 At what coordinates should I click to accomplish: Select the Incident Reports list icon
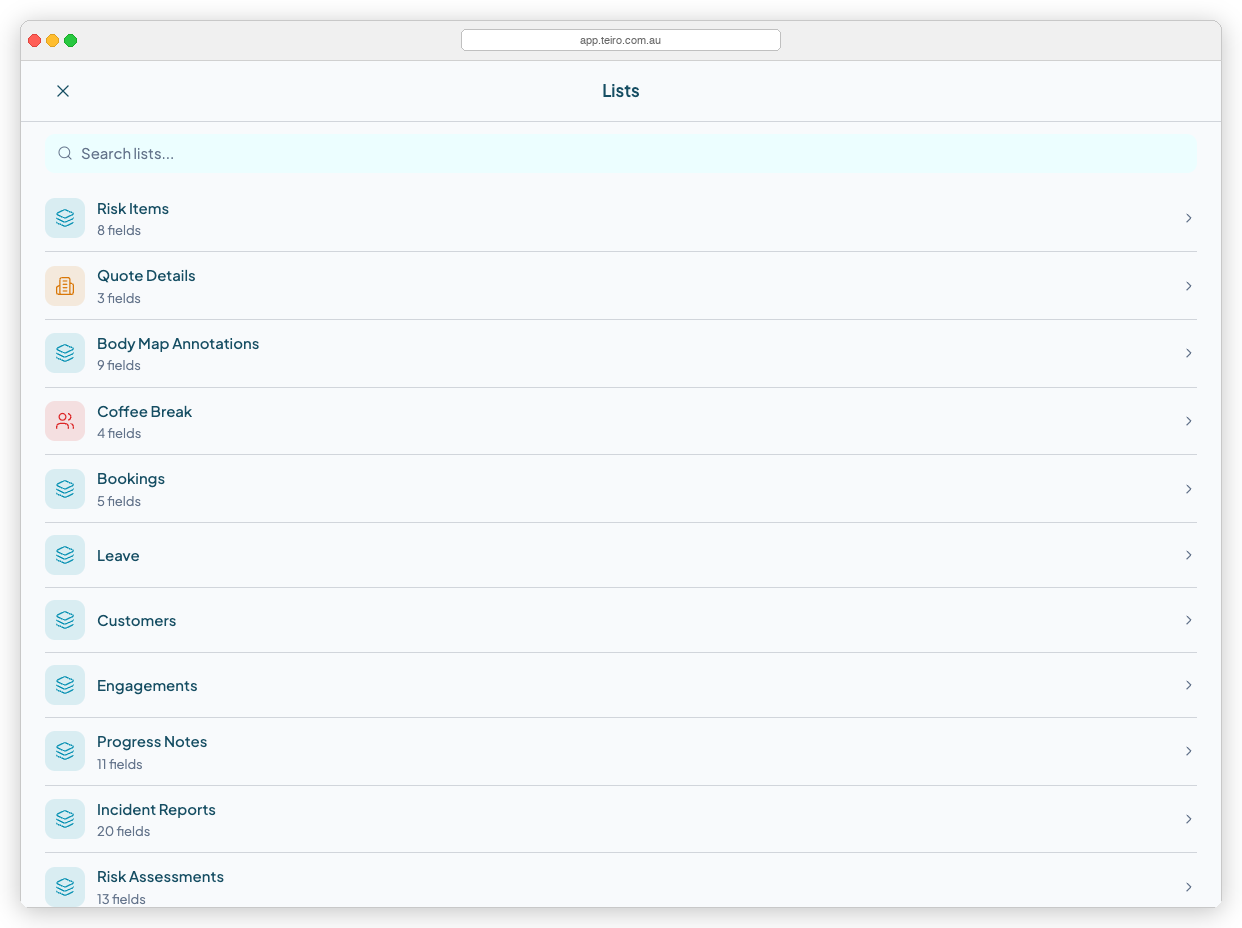coord(64,818)
